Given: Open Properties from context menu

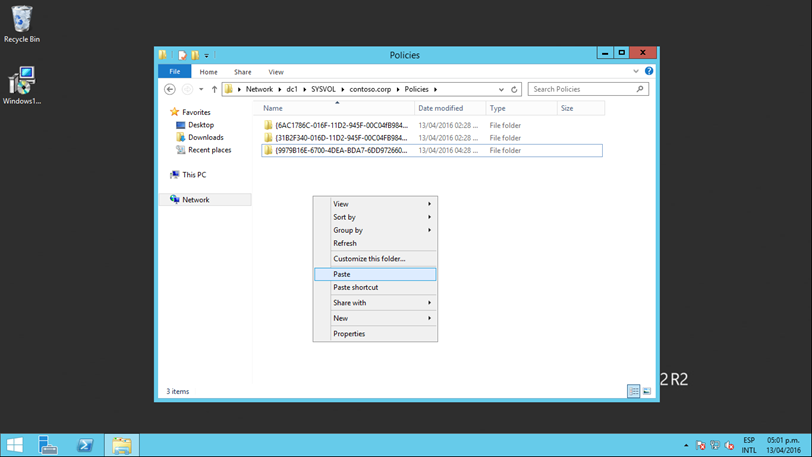Looking at the screenshot, I should [375, 334].
